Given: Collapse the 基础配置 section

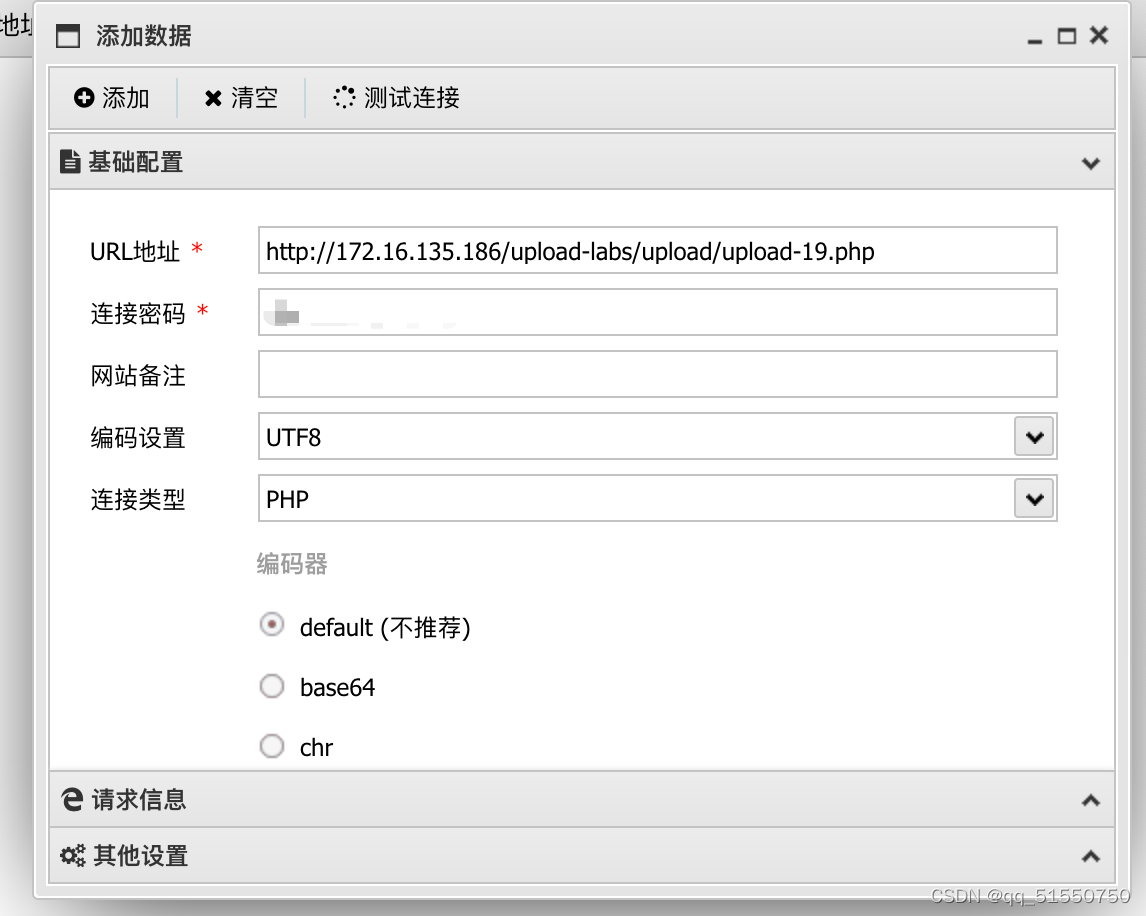Looking at the screenshot, I should 1090,162.
